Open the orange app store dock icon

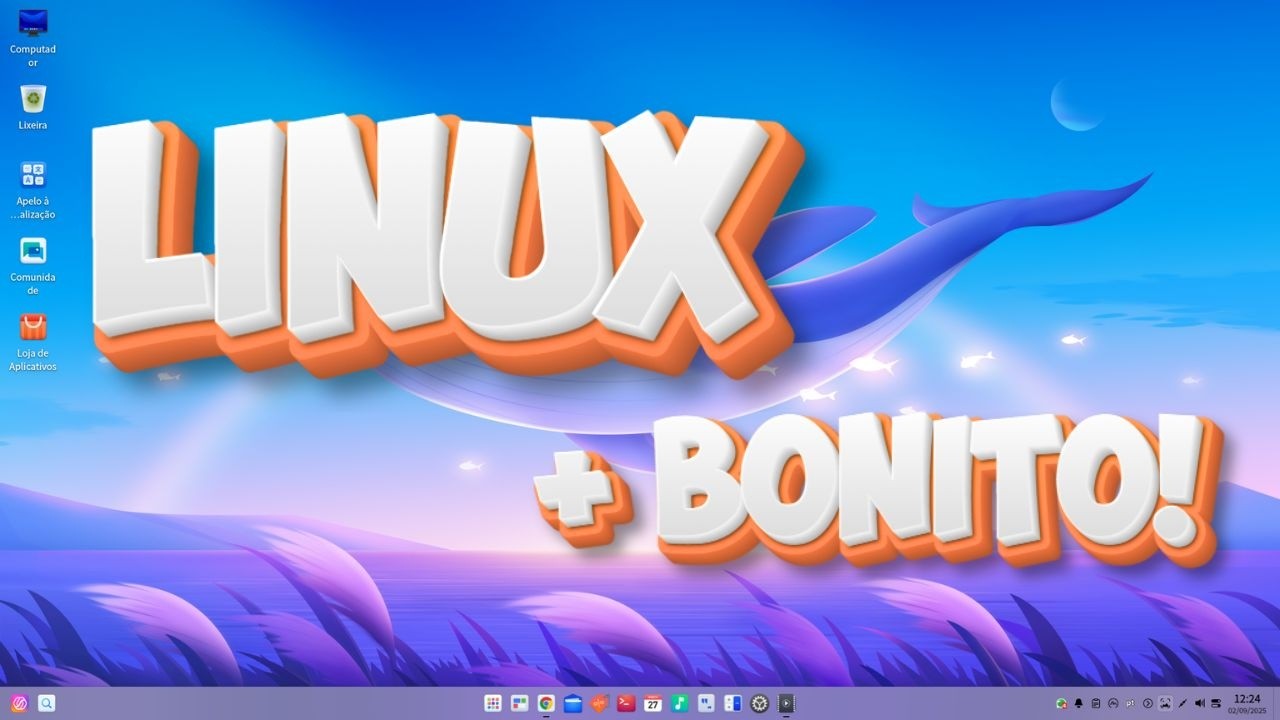tap(599, 703)
